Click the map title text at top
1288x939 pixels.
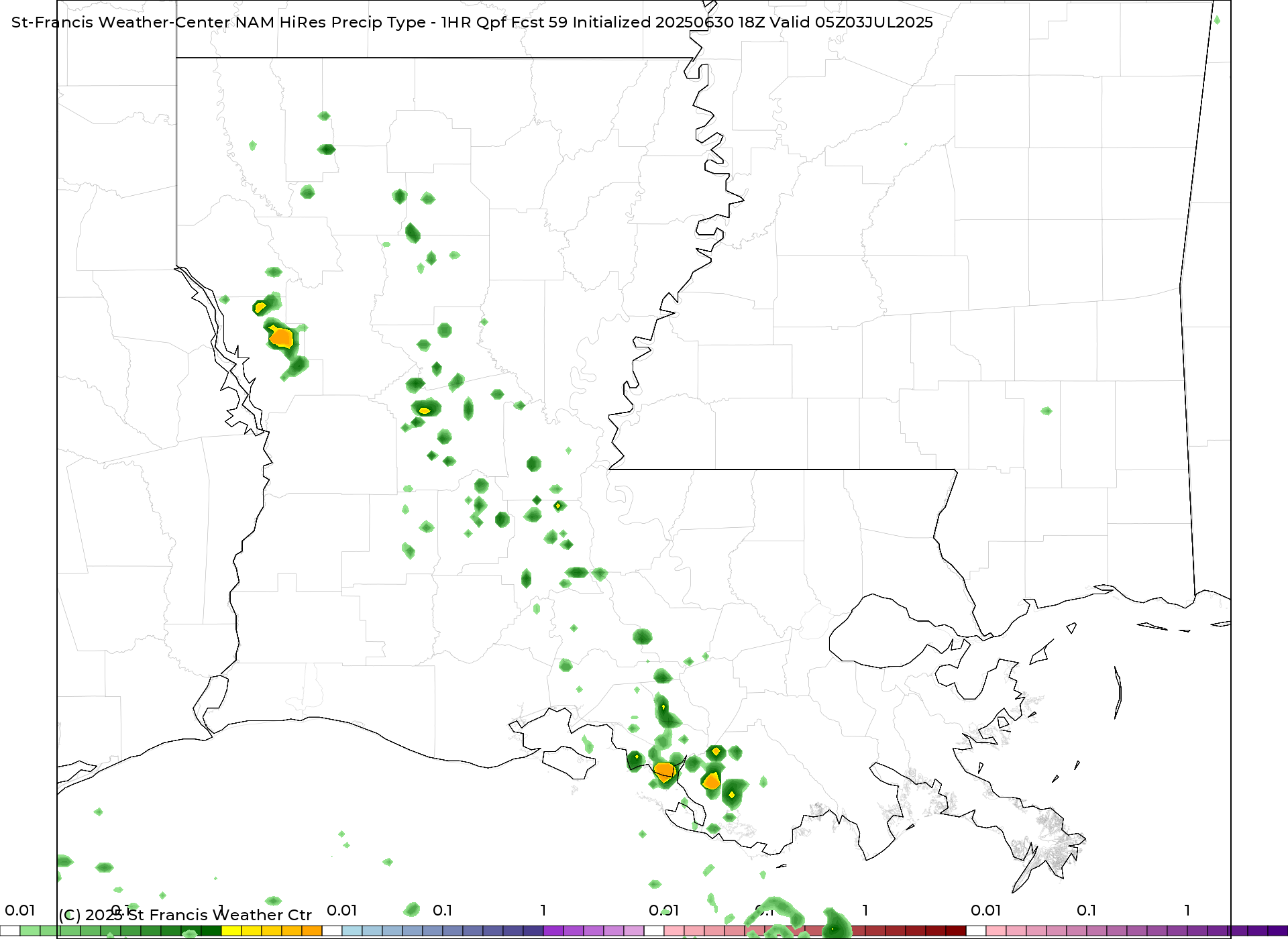point(472,22)
